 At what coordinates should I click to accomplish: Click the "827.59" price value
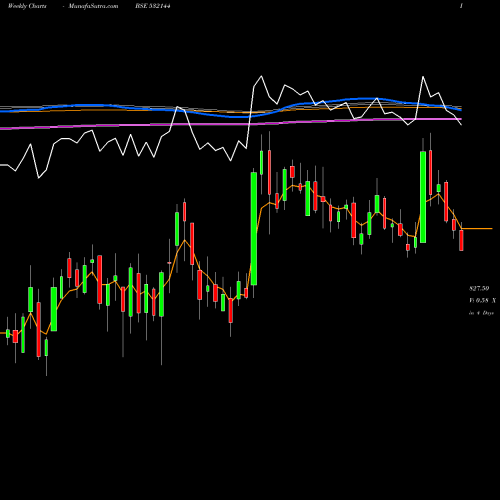click(x=479, y=288)
